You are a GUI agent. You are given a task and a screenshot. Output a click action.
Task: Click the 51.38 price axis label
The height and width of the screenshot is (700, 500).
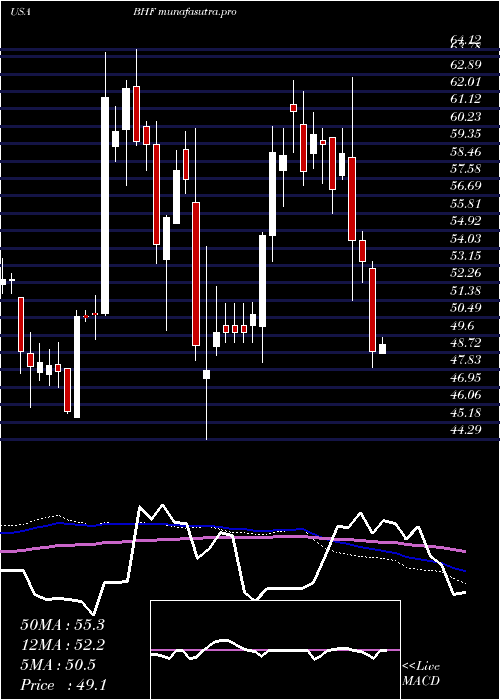466,291
